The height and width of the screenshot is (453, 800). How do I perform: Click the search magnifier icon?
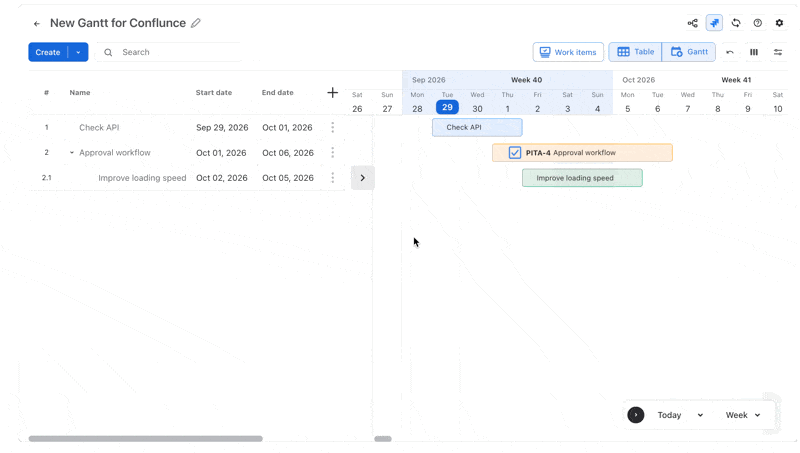point(108,52)
